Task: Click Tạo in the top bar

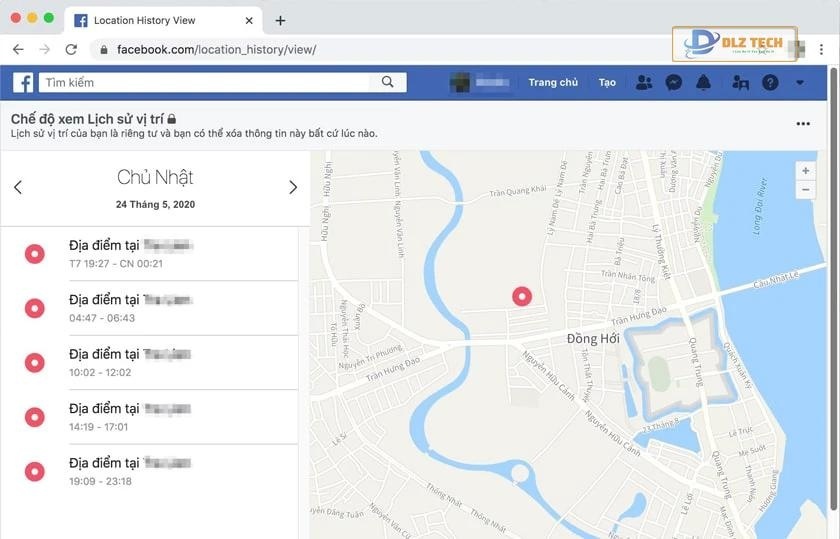Action: [607, 83]
